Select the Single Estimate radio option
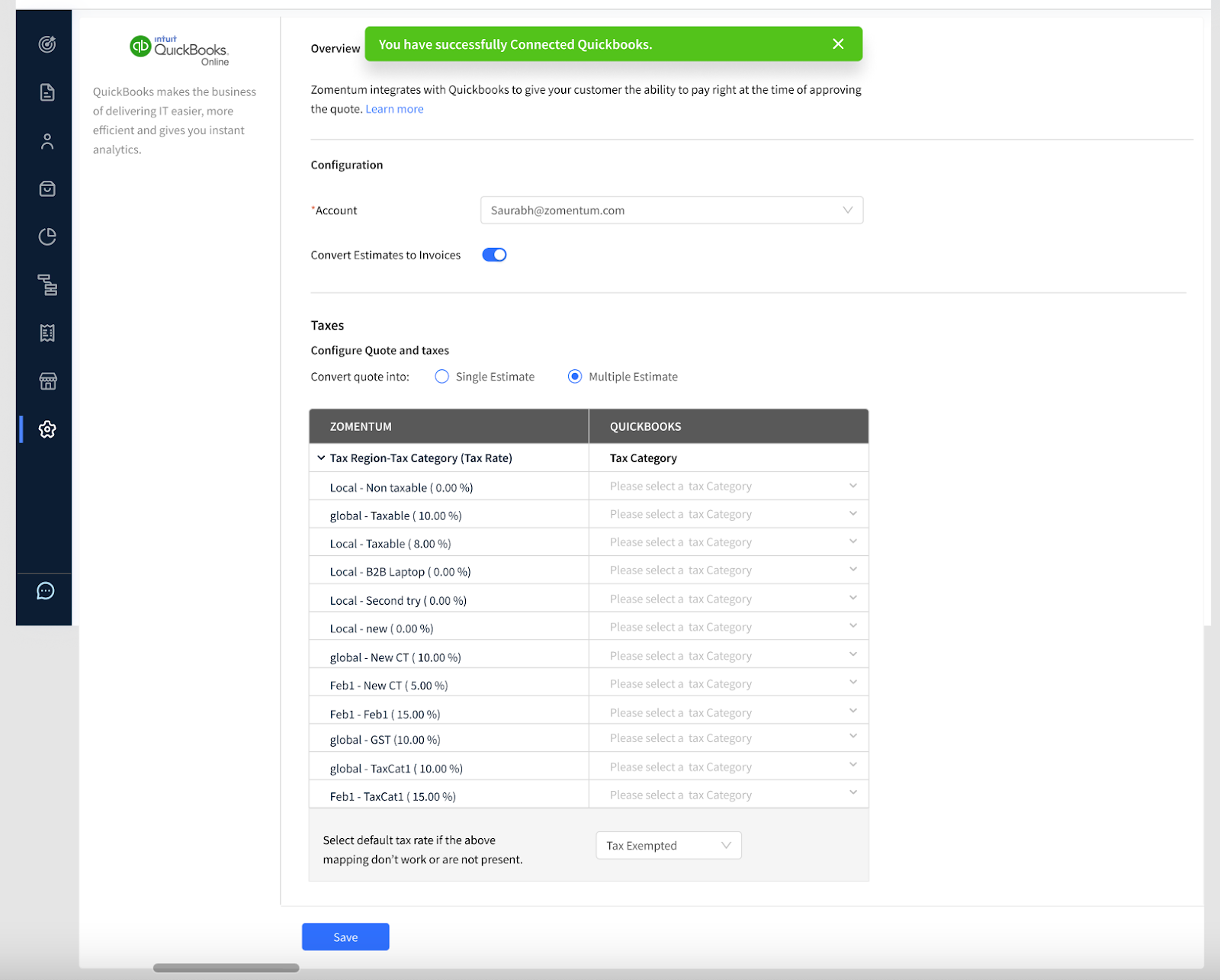 tap(441, 376)
